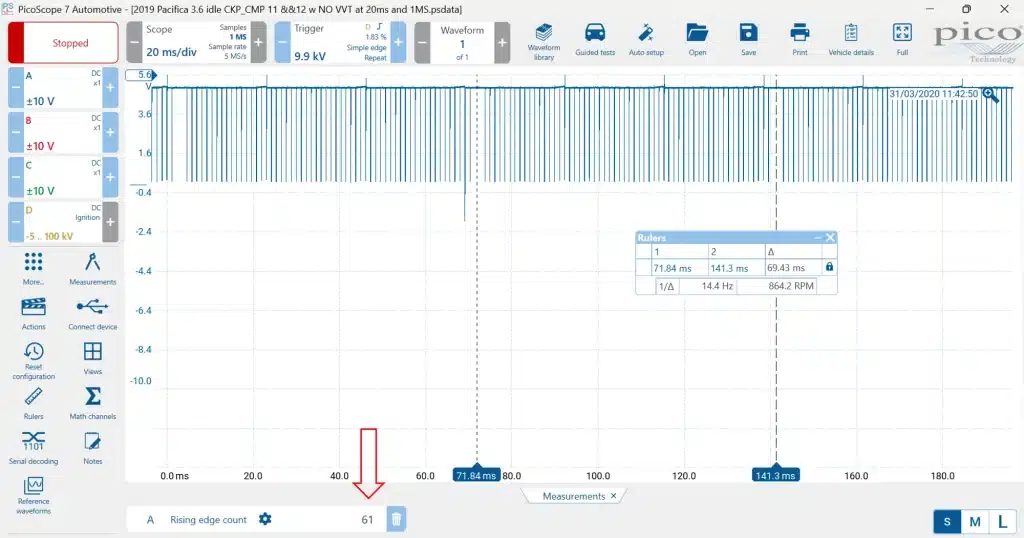Open Vehicle details

[851, 40]
